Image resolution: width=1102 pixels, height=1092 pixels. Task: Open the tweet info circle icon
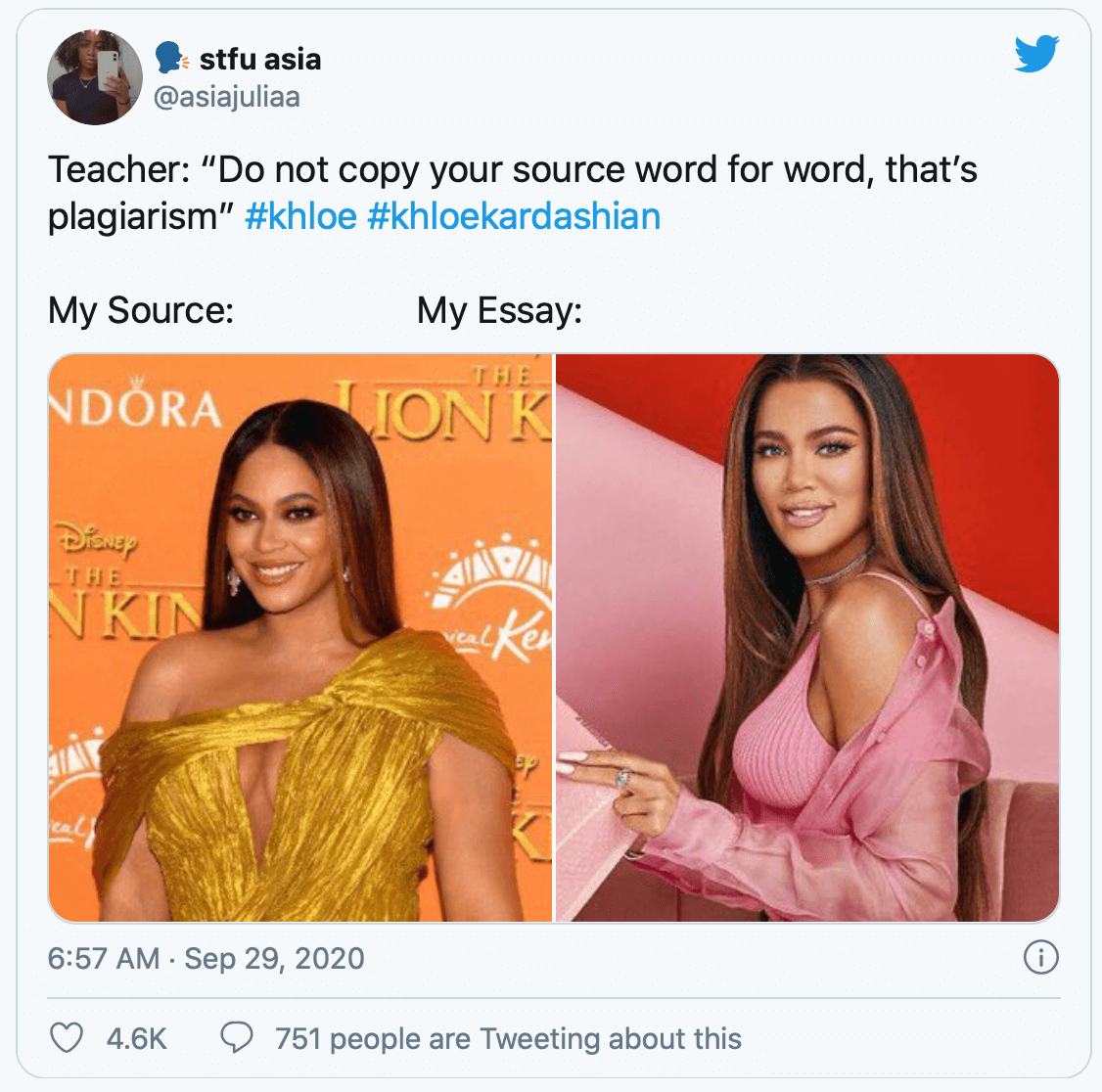(x=1041, y=957)
